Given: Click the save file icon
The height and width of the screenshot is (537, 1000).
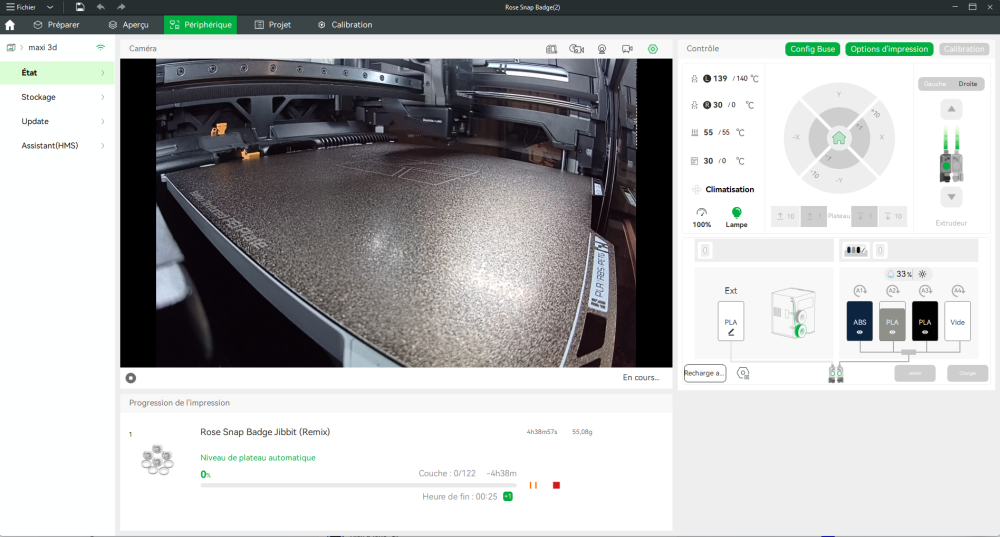Looking at the screenshot, I should tap(79, 7).
